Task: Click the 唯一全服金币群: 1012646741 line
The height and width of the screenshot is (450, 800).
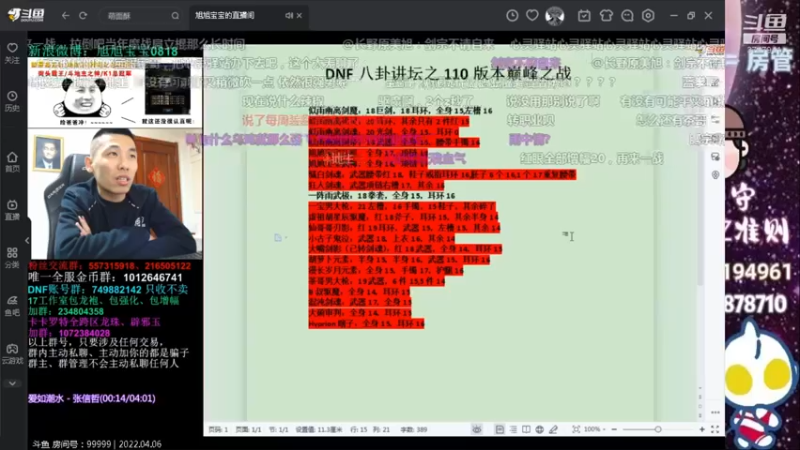Action: click(x=105, y=278)
